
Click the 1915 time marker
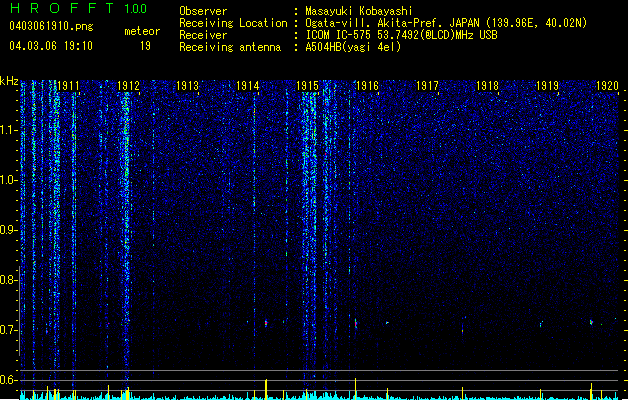307,85
